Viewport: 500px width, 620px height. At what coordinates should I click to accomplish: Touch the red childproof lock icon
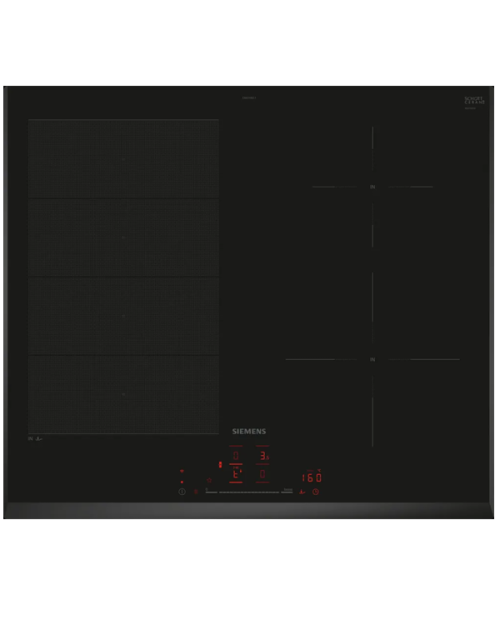coord(196,492)
